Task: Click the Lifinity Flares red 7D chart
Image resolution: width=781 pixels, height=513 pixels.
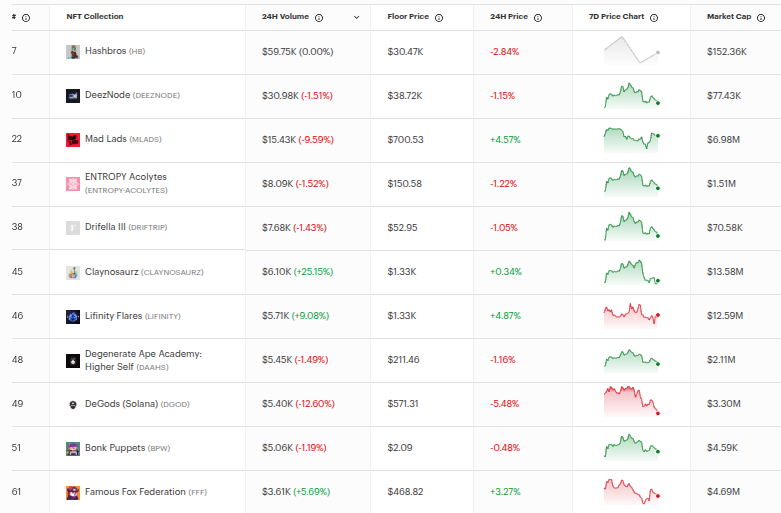Action: tap(632, 316)
